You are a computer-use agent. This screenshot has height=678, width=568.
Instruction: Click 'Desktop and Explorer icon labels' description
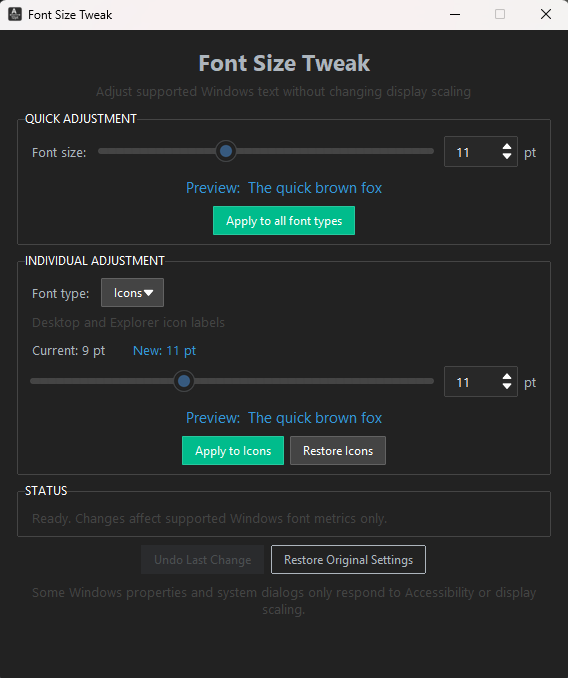coord(128,323)
